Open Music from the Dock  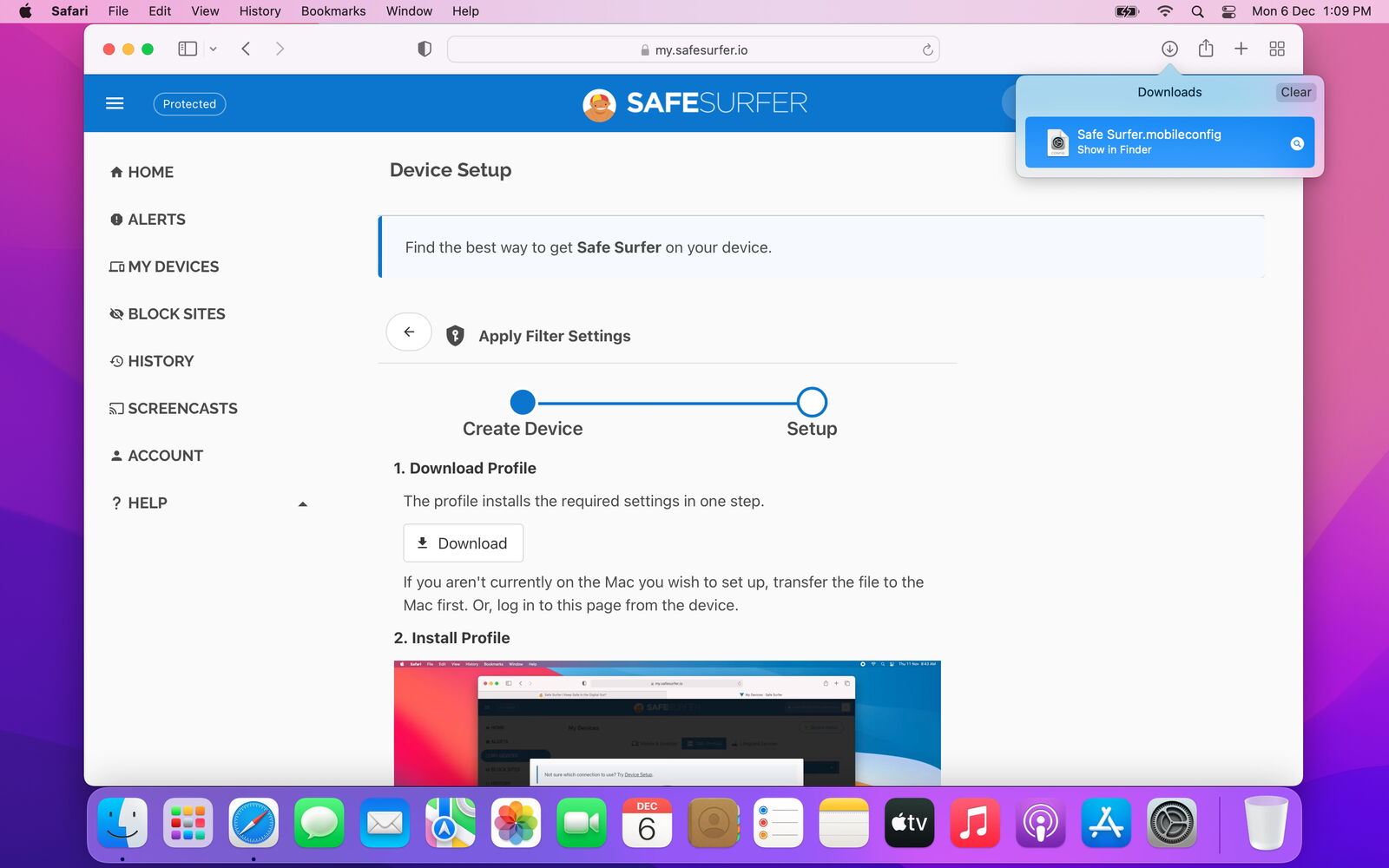[x=975, y=822]
